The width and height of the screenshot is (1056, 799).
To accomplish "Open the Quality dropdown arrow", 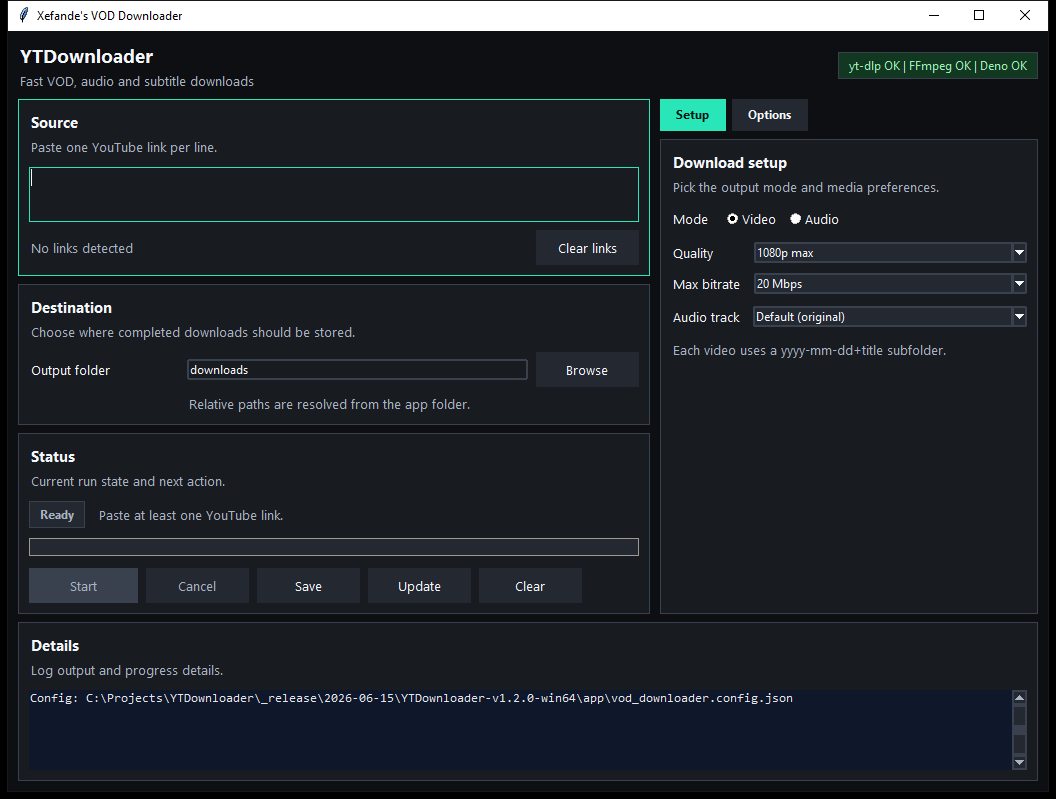I will (x=1019, y=253).
